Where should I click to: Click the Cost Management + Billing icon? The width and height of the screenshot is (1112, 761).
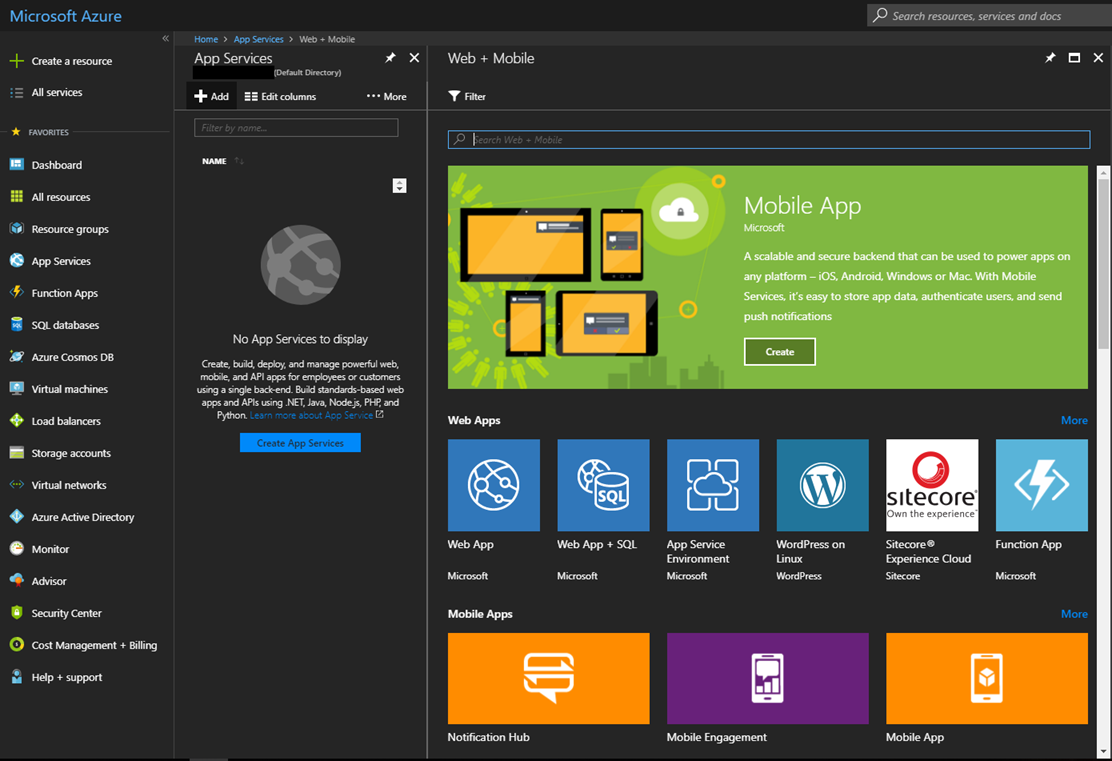pyautogui.click(x=16, y=645)
